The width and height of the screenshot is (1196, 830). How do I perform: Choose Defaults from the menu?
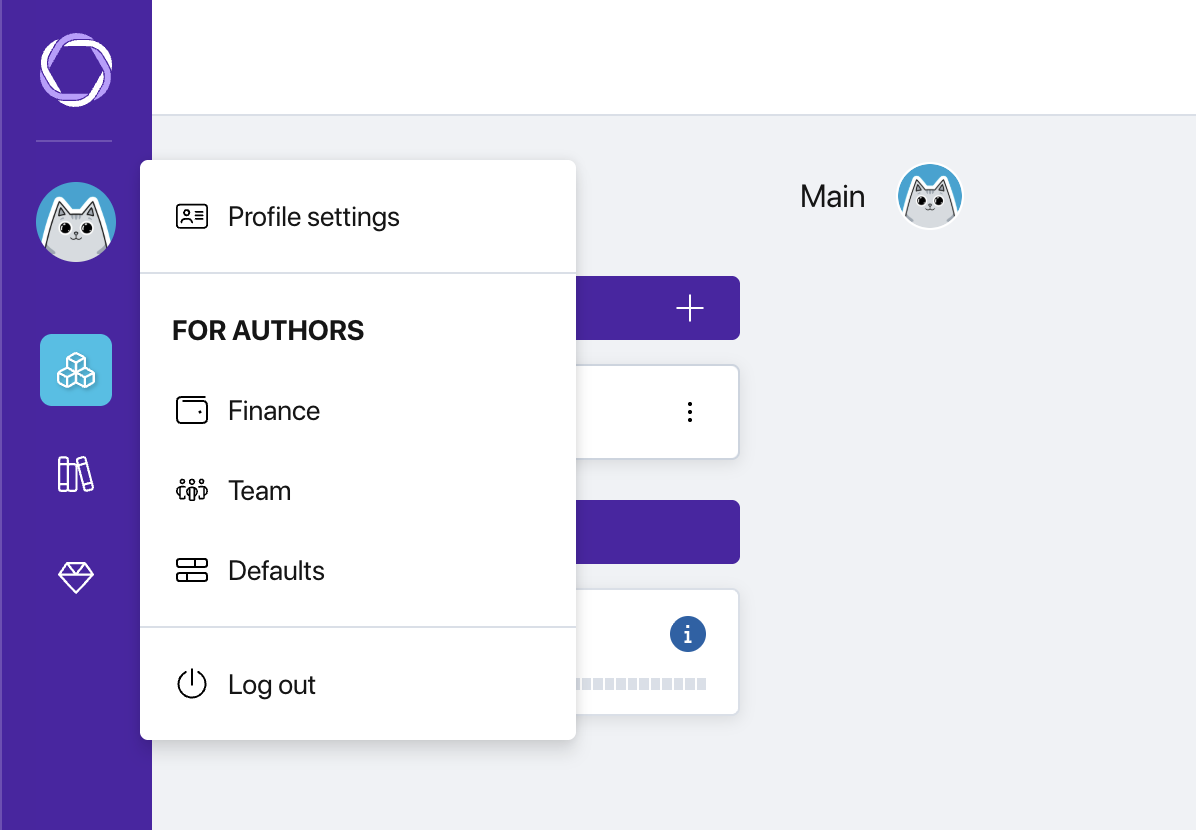(x=358, y=571)
